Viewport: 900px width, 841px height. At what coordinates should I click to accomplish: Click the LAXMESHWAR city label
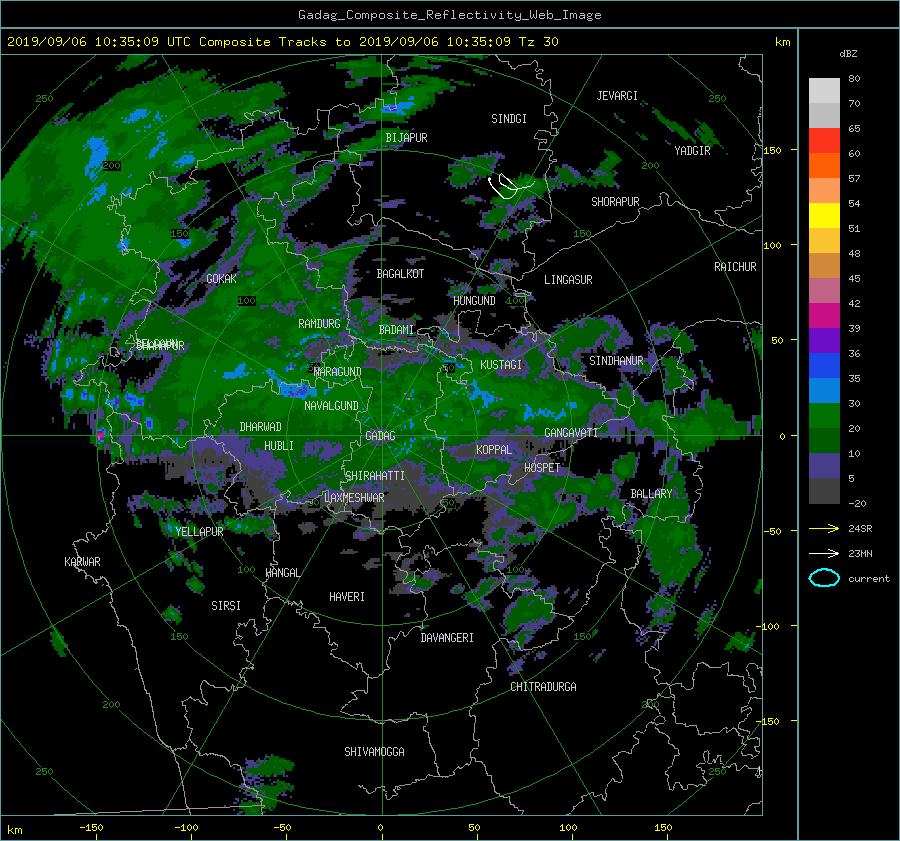point(354,498)
